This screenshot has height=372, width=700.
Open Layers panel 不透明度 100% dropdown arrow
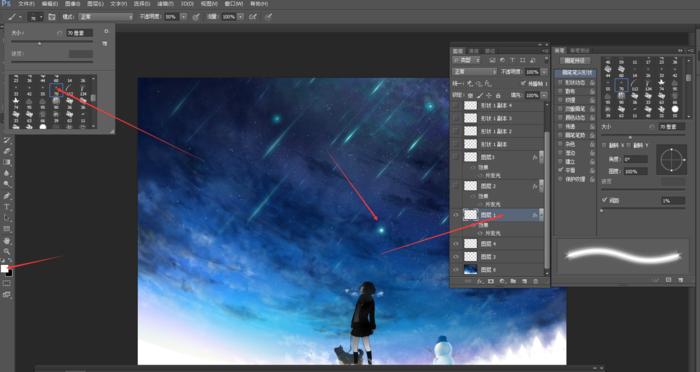544,71
